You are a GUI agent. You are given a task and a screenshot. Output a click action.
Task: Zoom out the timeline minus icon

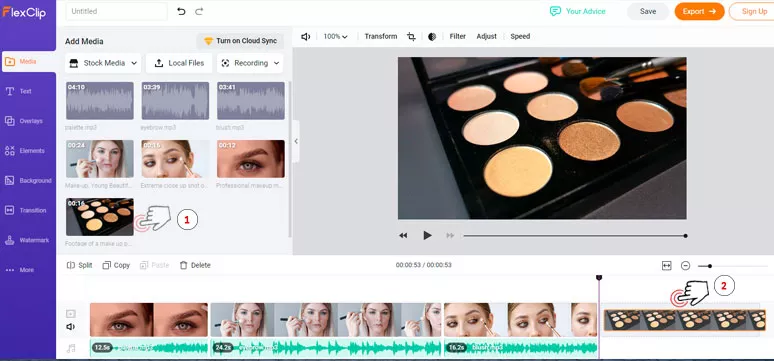685,266
